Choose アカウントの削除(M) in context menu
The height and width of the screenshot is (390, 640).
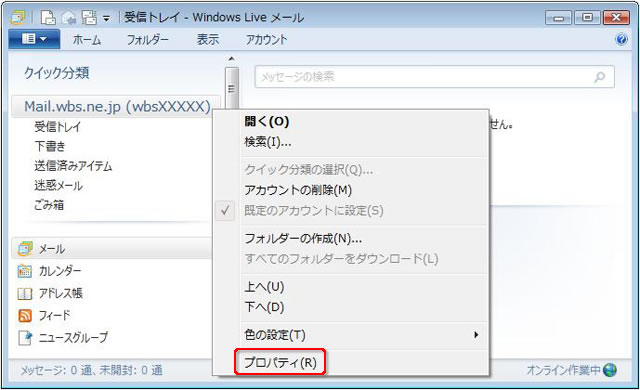298,191
